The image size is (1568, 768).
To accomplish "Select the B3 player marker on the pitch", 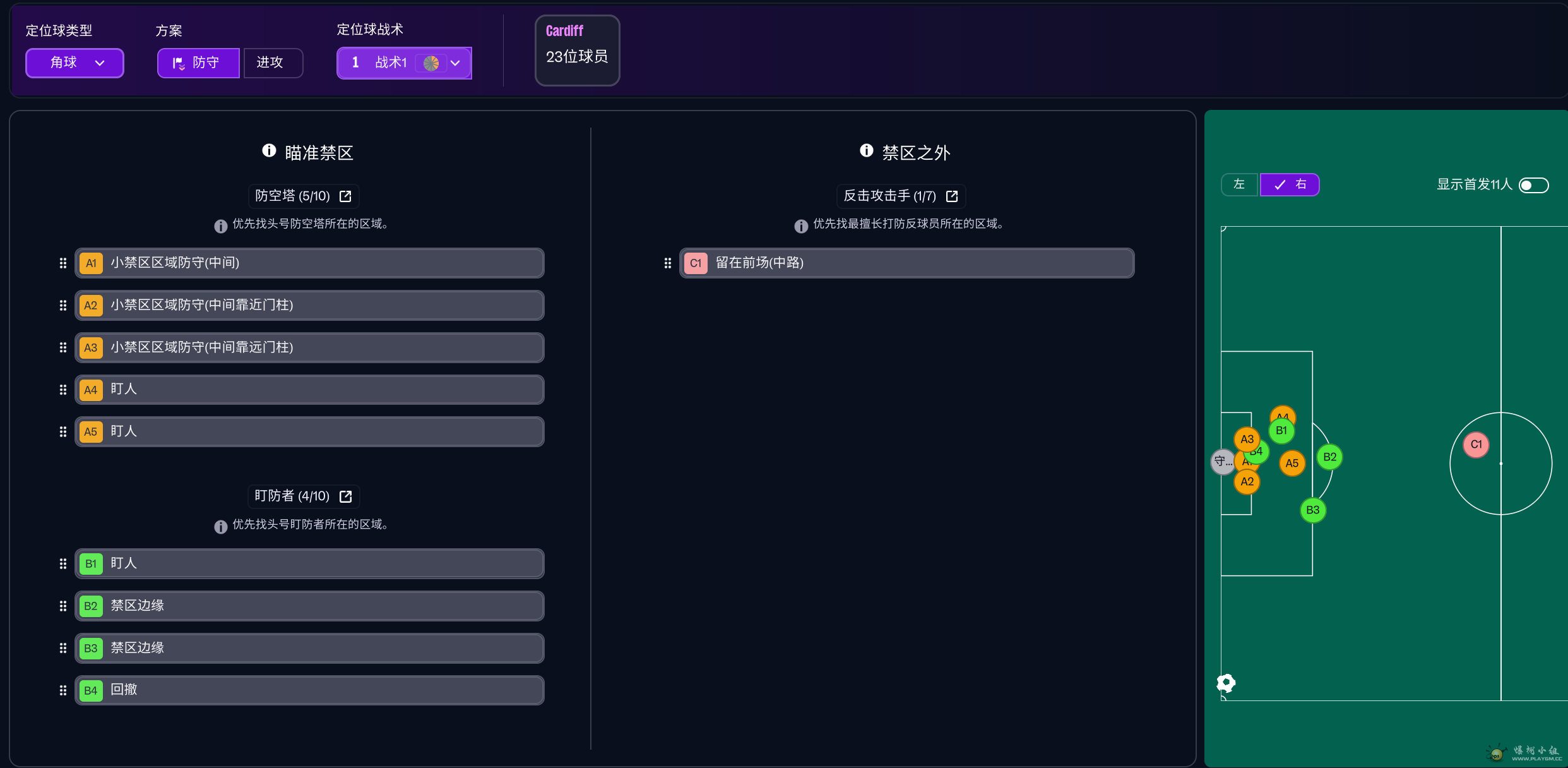I will point(1313,510).
